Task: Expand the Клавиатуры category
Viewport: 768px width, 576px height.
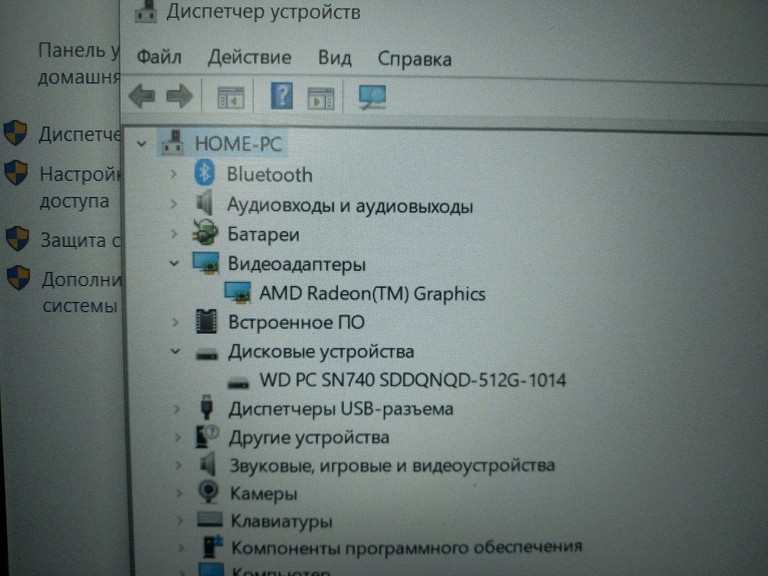Action: click(x=180, y=520)
